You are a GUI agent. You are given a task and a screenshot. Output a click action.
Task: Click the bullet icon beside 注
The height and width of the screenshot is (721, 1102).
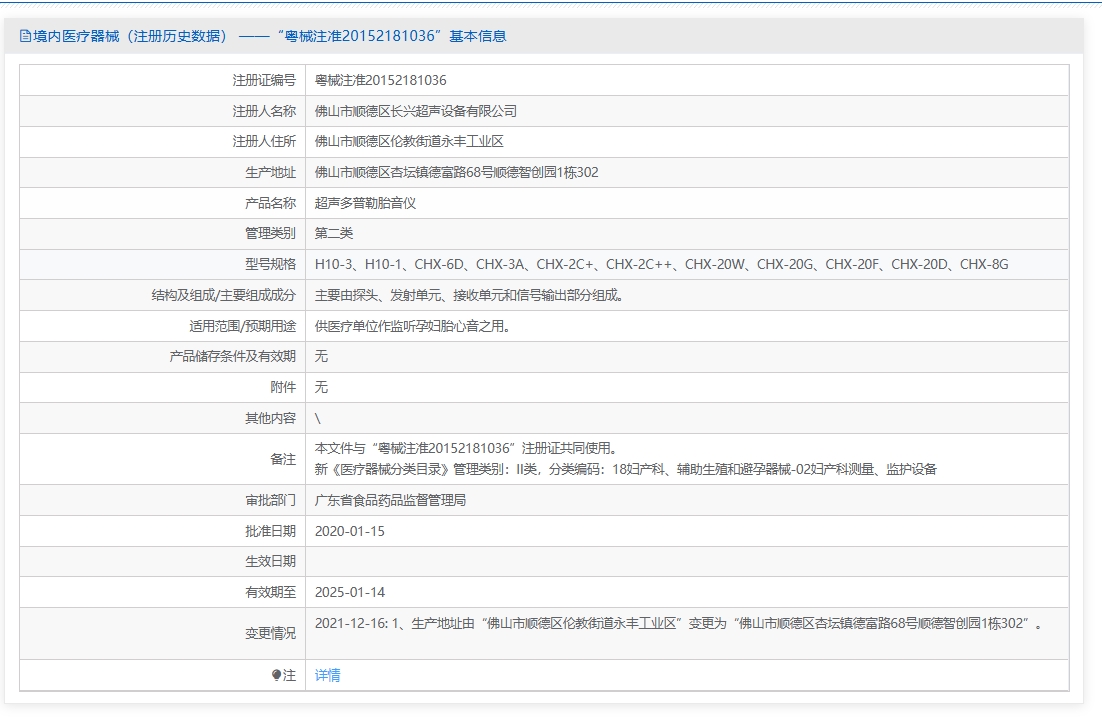coord(276,675)
